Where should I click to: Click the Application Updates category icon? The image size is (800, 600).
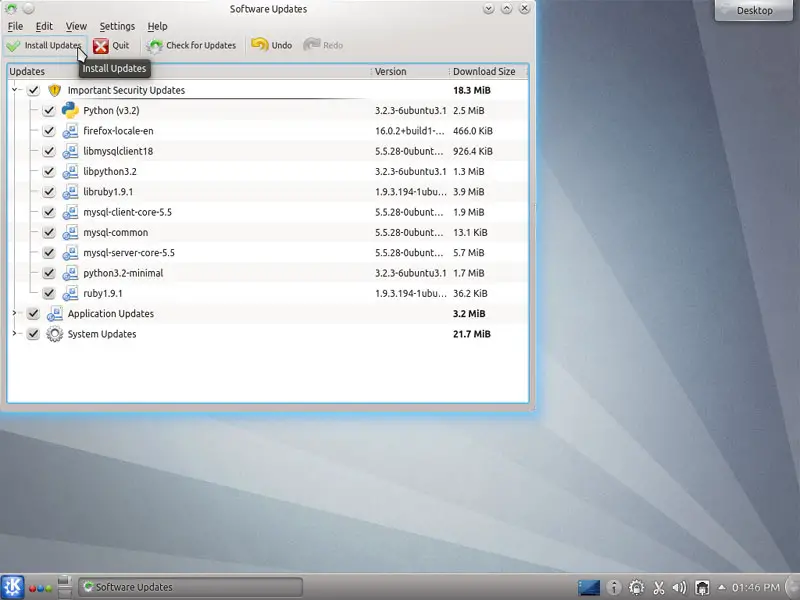[x=55, y=314]
